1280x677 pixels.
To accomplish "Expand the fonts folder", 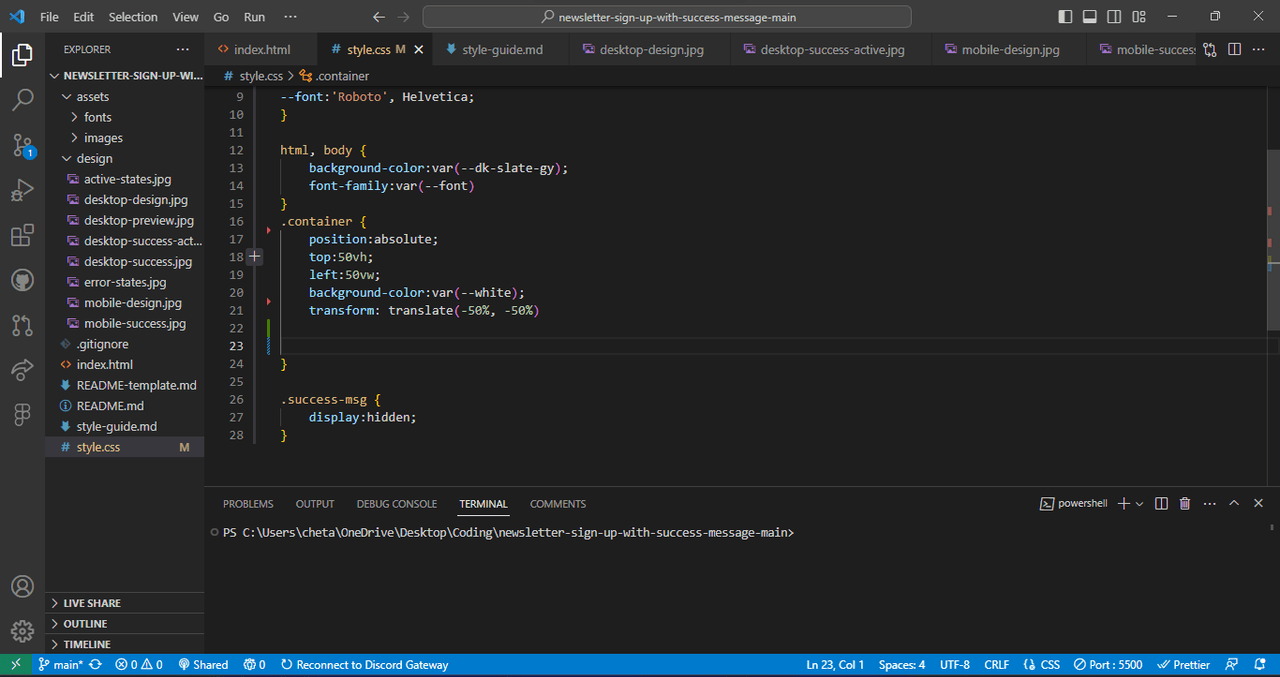I will pyautogui.click(x=97, y=117).
